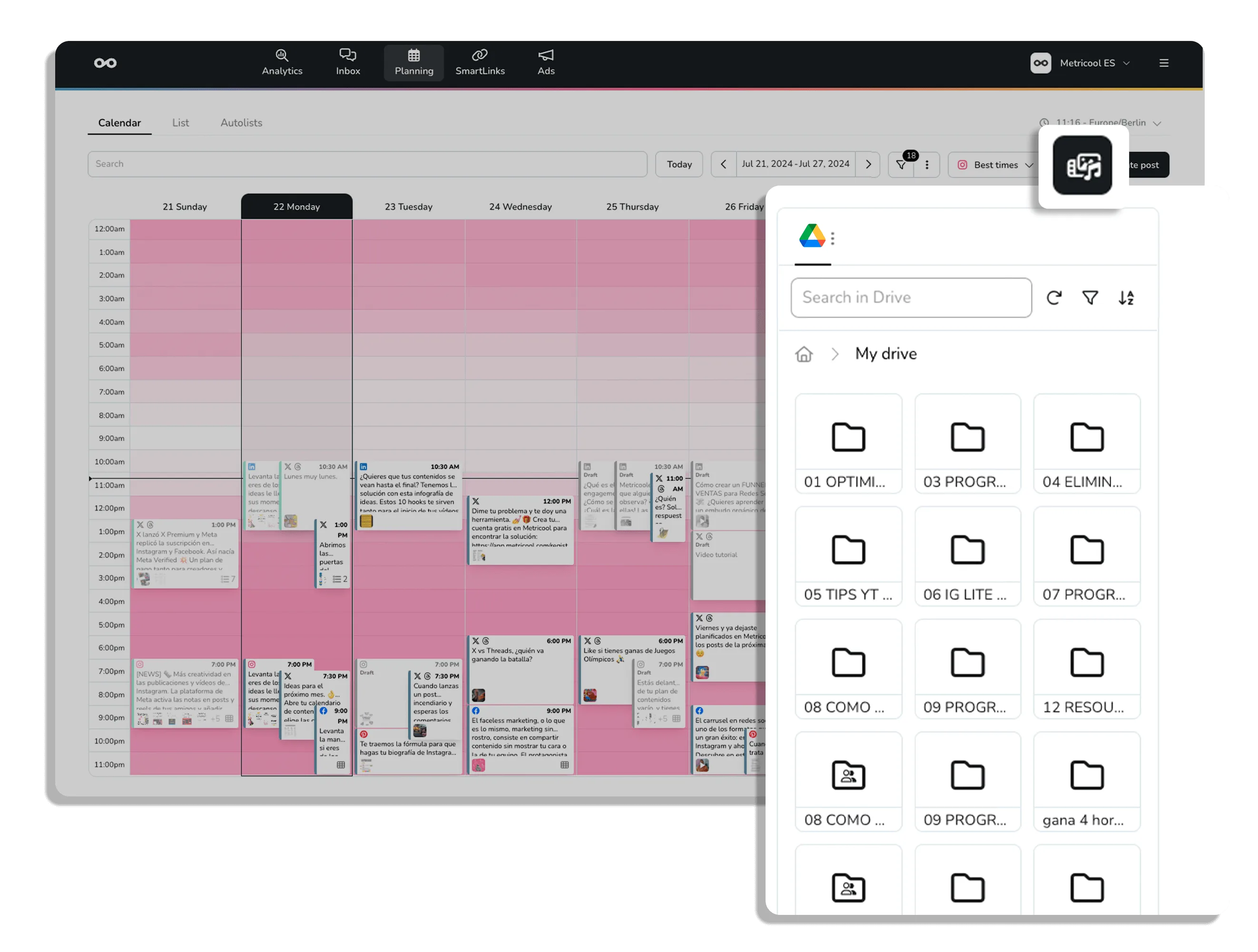
Task: Go to Drive home folder
Action: click(804, 354)
